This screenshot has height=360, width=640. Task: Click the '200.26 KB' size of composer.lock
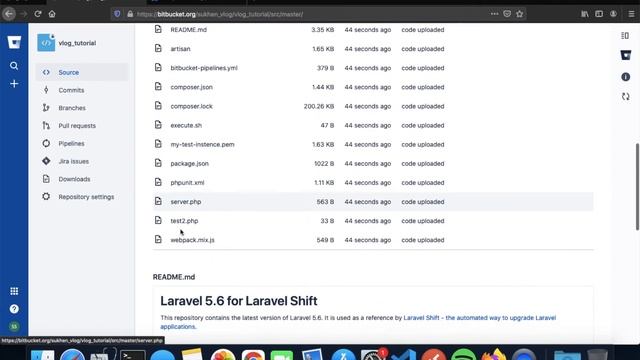[x=319, y=106]
